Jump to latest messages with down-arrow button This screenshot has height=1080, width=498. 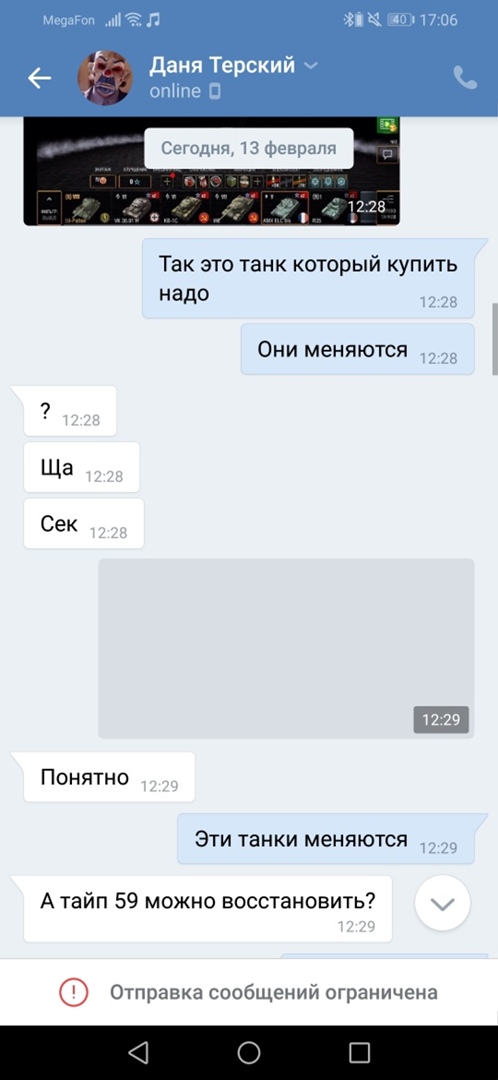tap(443, 903)
